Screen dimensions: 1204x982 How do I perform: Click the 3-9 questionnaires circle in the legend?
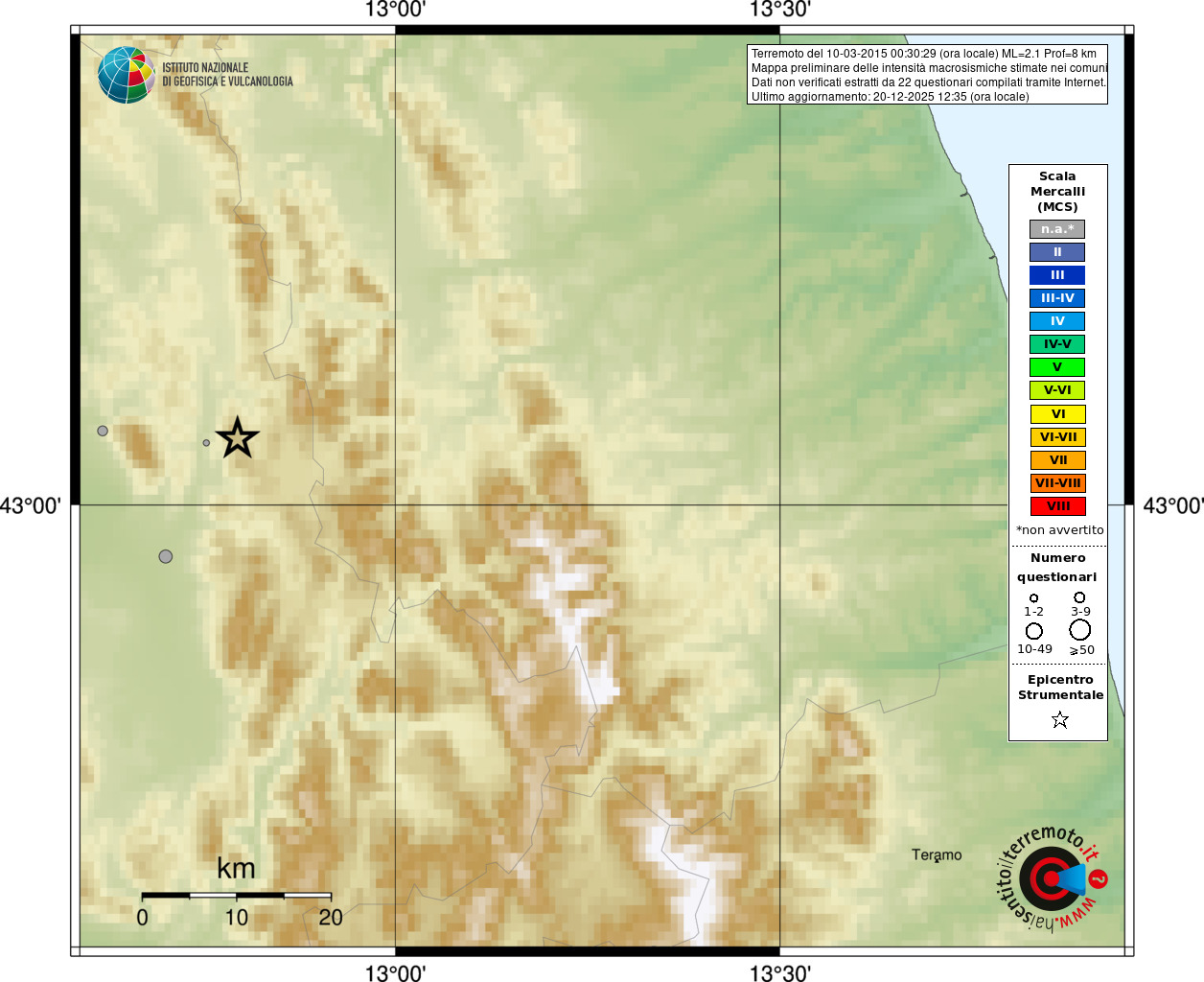[1079, 597]
